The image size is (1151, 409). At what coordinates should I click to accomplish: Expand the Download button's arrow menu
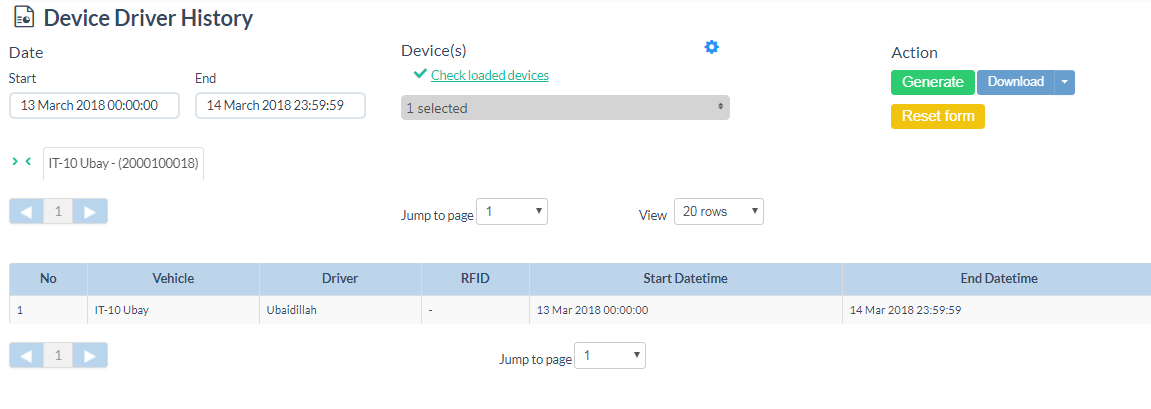(1065, 82)
